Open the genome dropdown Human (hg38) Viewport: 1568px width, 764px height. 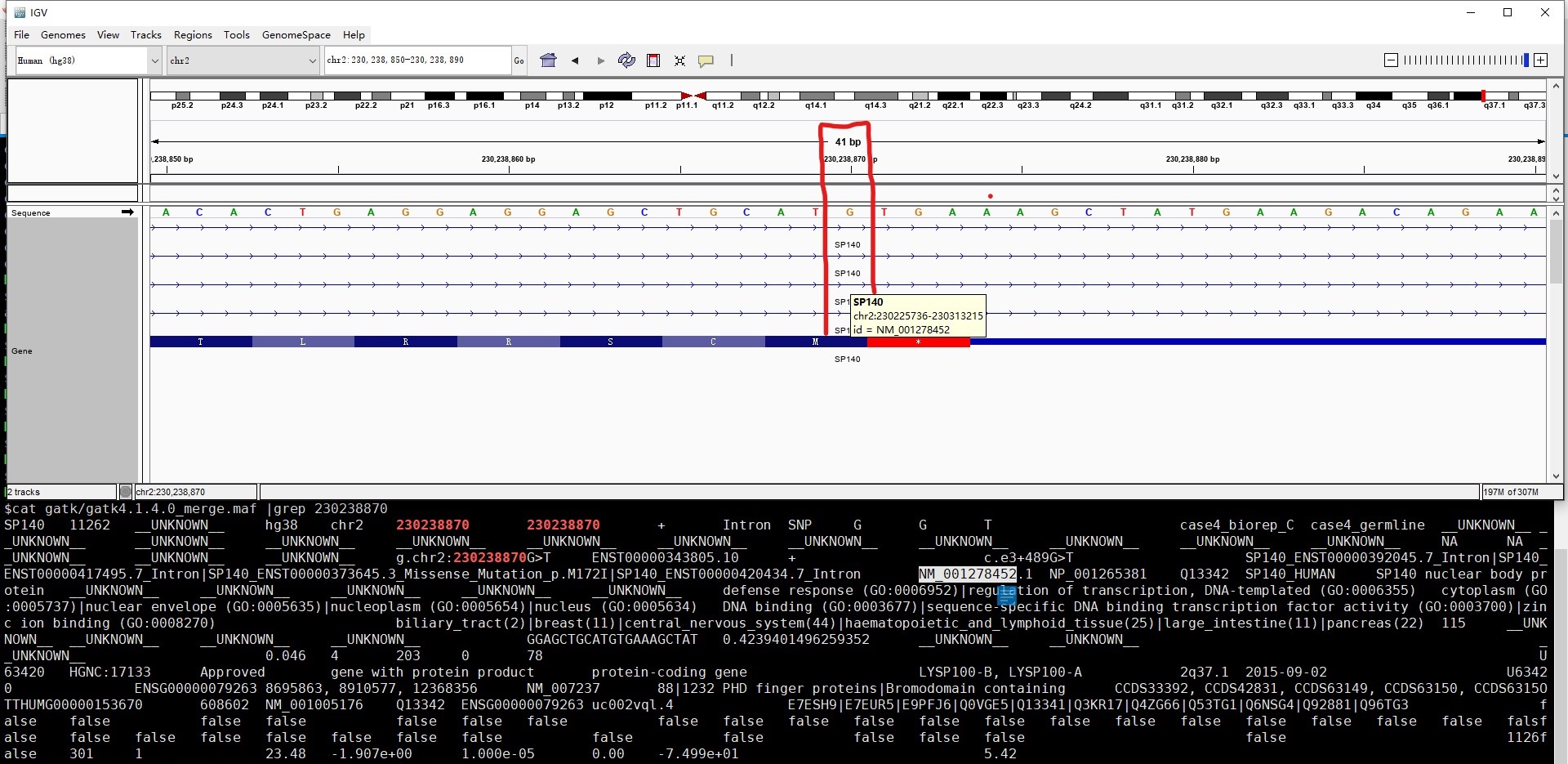88,60
